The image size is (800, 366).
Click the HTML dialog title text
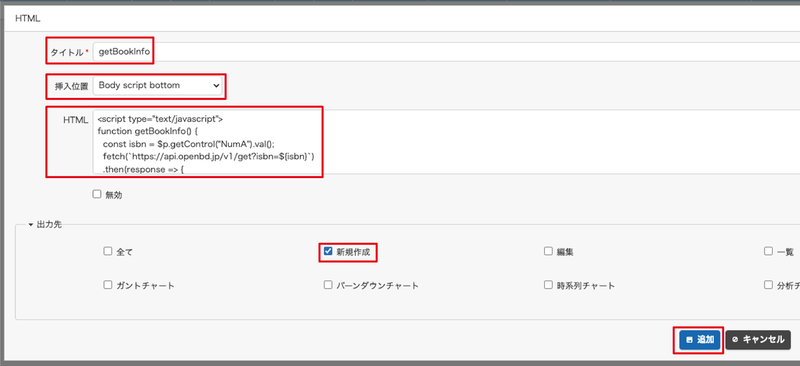pyautogui.click(x=28, y=18)
